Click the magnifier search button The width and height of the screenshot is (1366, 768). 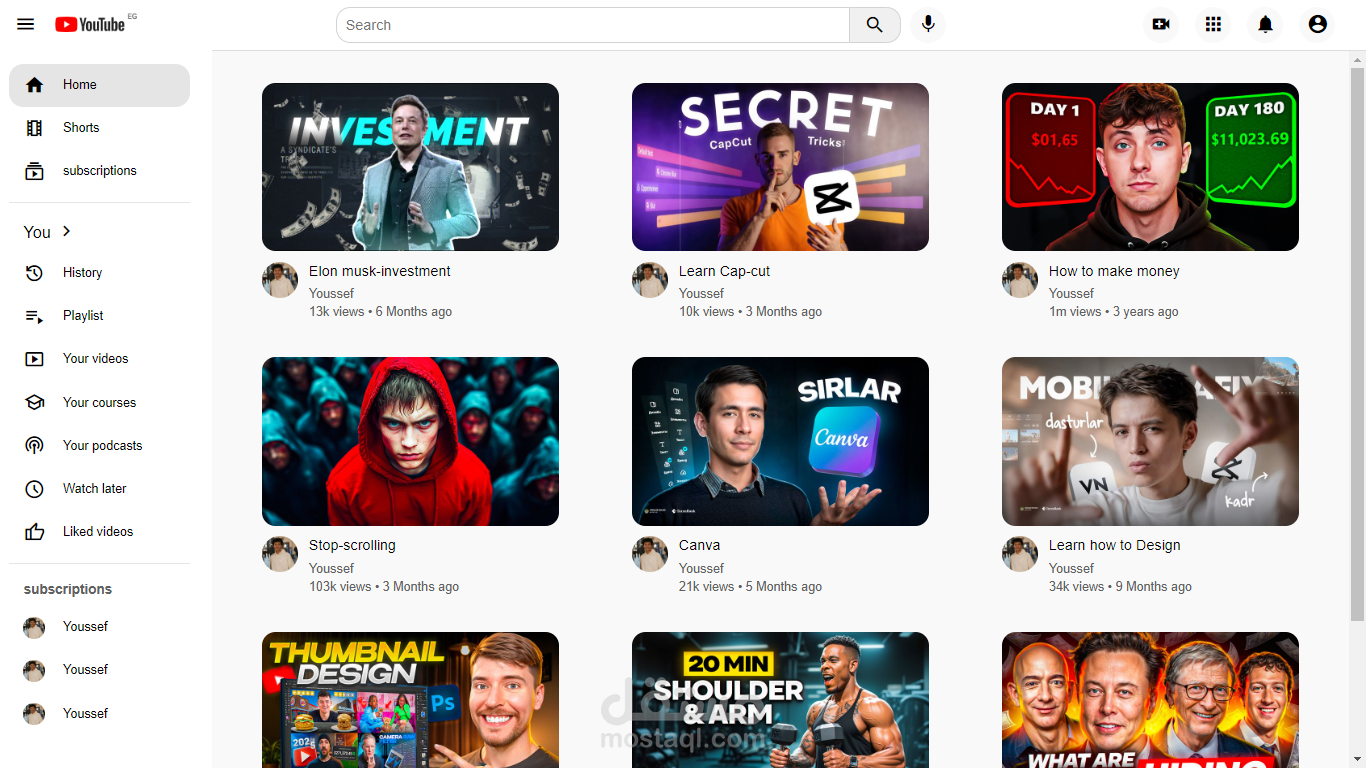point(875,25)
